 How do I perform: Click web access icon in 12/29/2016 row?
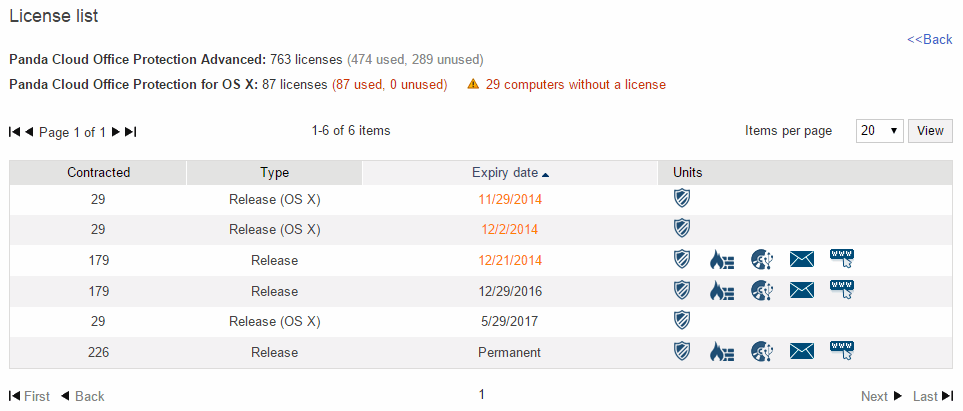click(x=842, y=291)
